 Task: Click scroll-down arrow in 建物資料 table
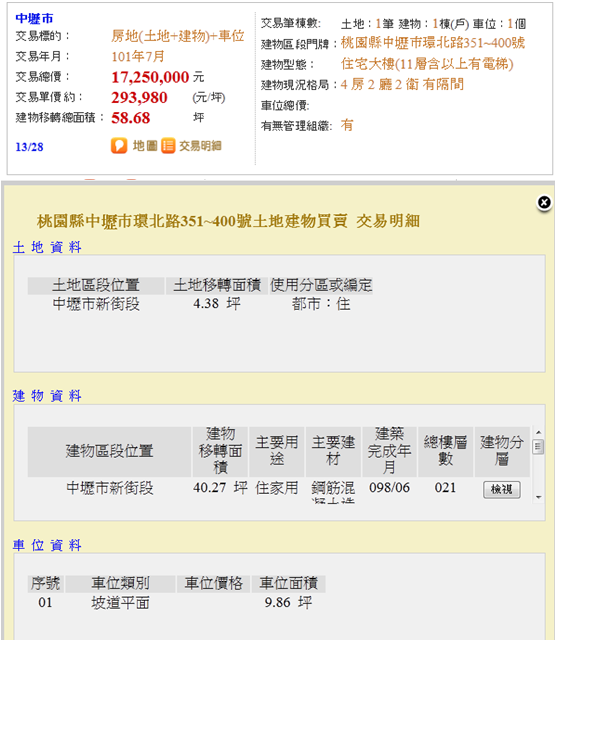tap(538, 497)
